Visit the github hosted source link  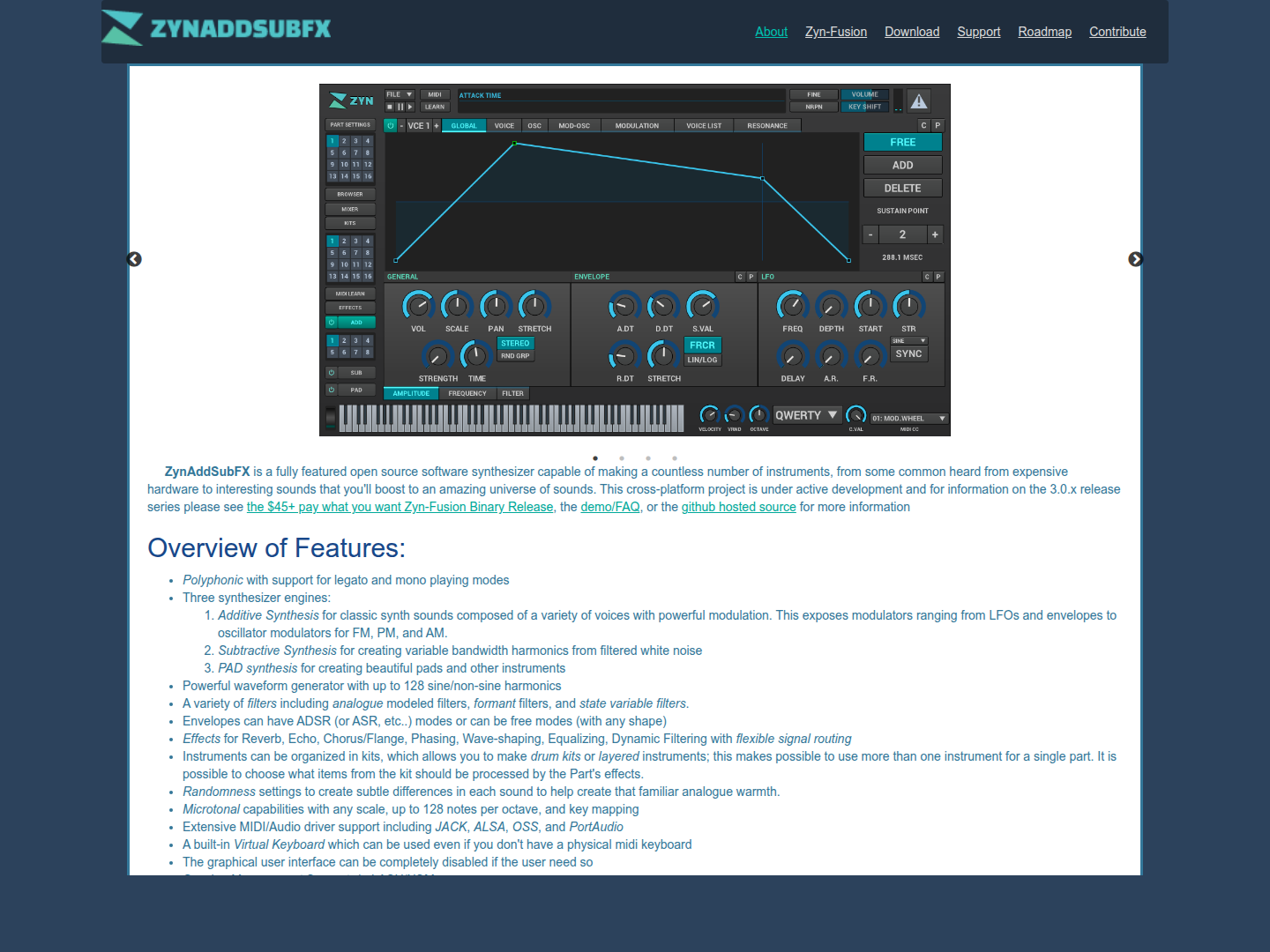pyautogui.click(x=739, y=507)
